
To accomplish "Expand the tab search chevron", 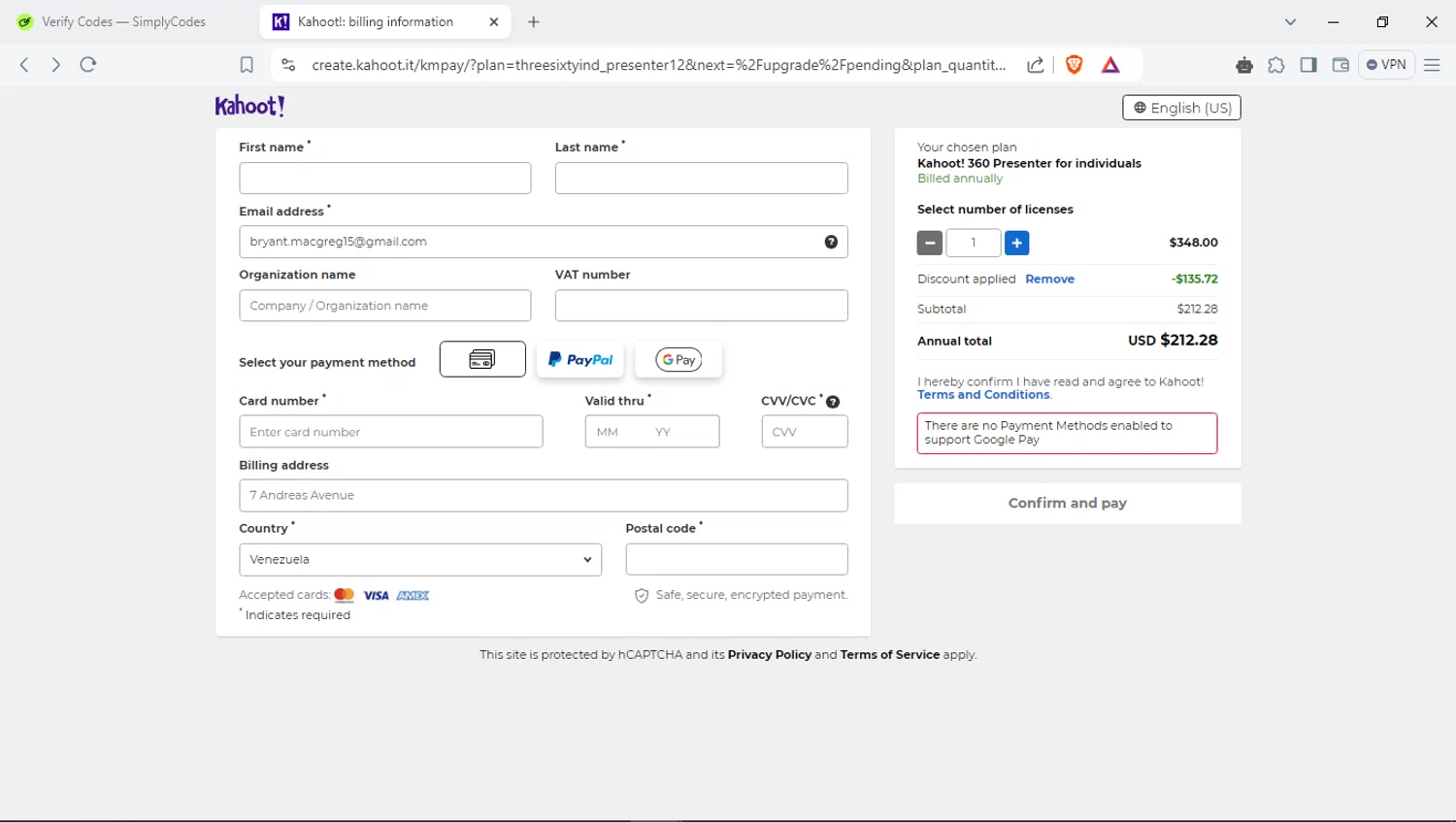I will click(x=1290, y=21).
